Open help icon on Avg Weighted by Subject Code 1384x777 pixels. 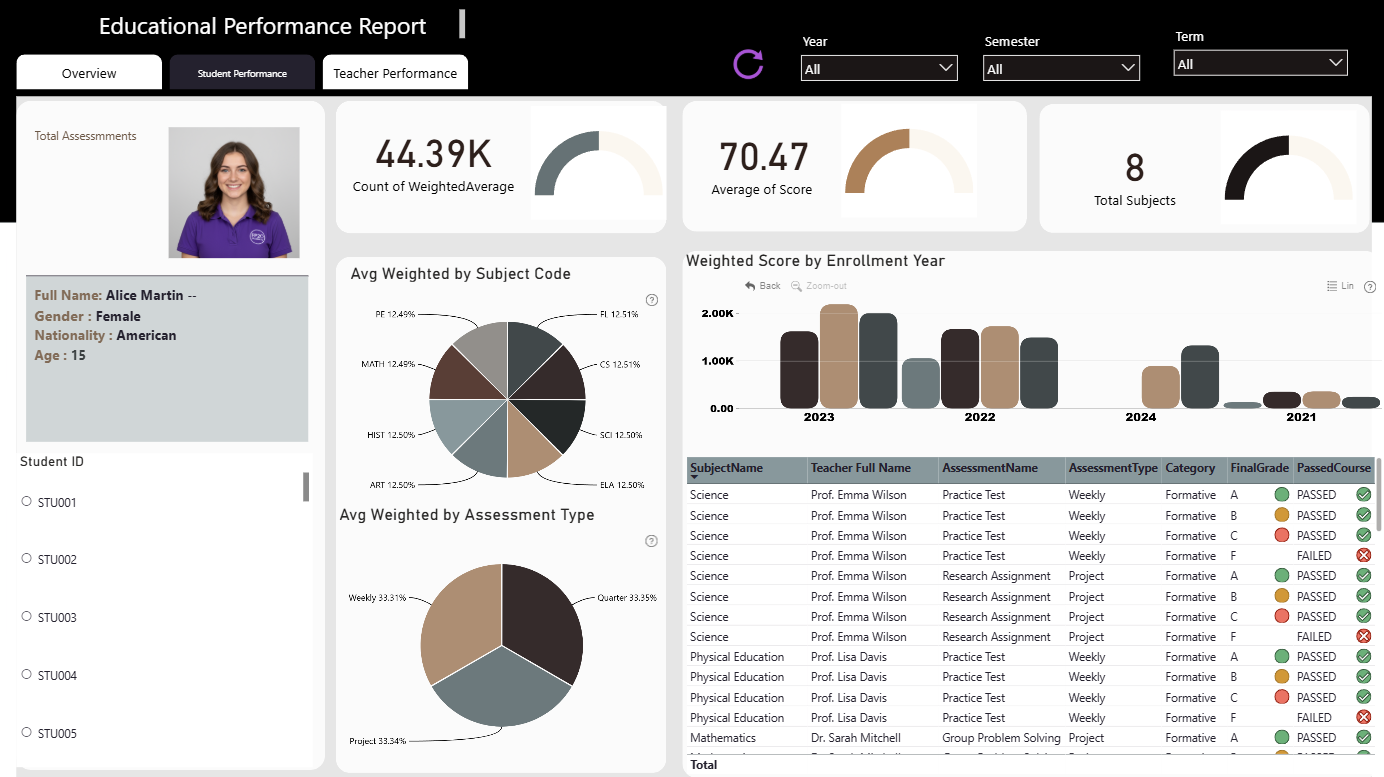pos(652,300)
